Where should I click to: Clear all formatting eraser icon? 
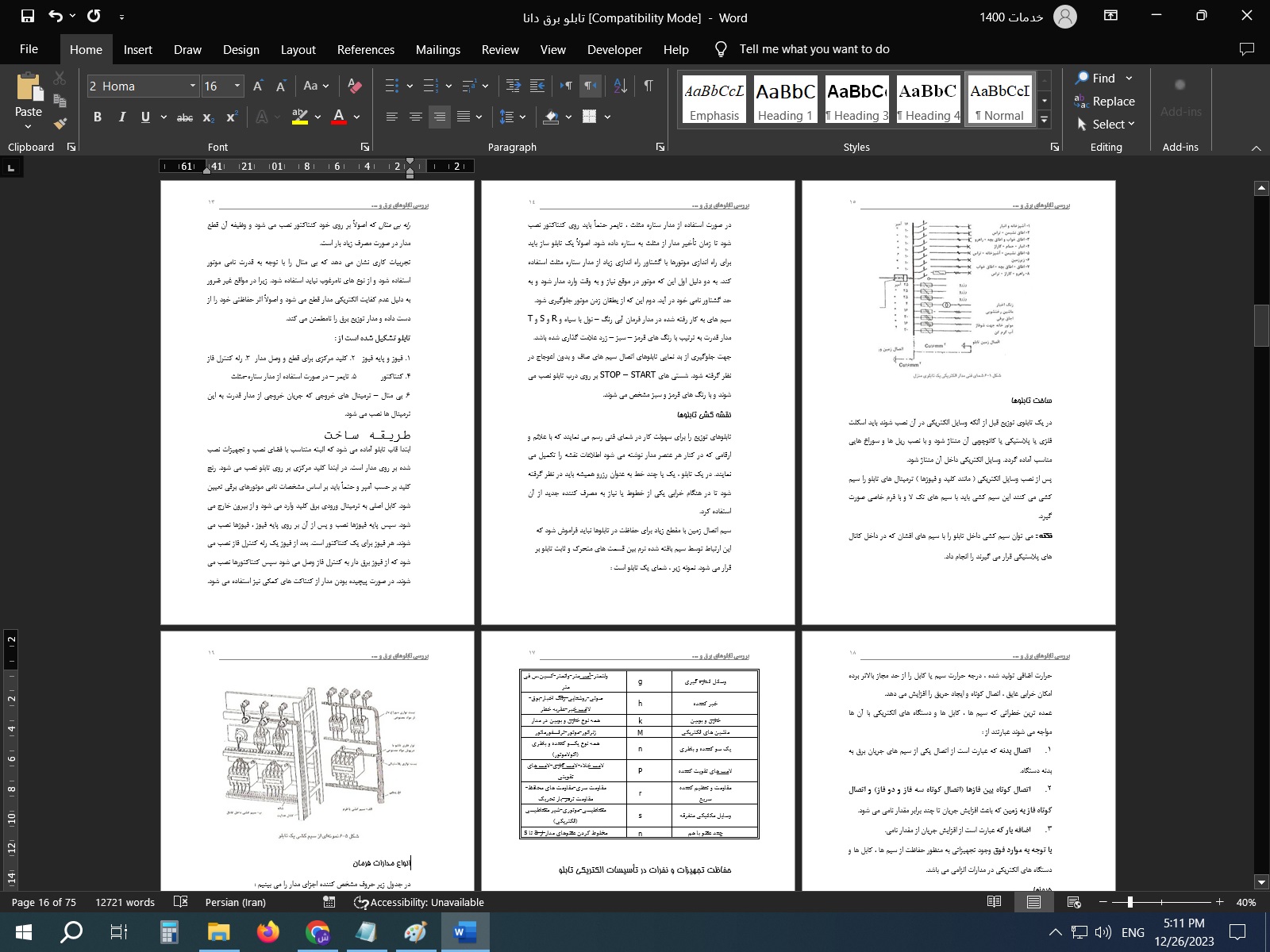point(355,86)
